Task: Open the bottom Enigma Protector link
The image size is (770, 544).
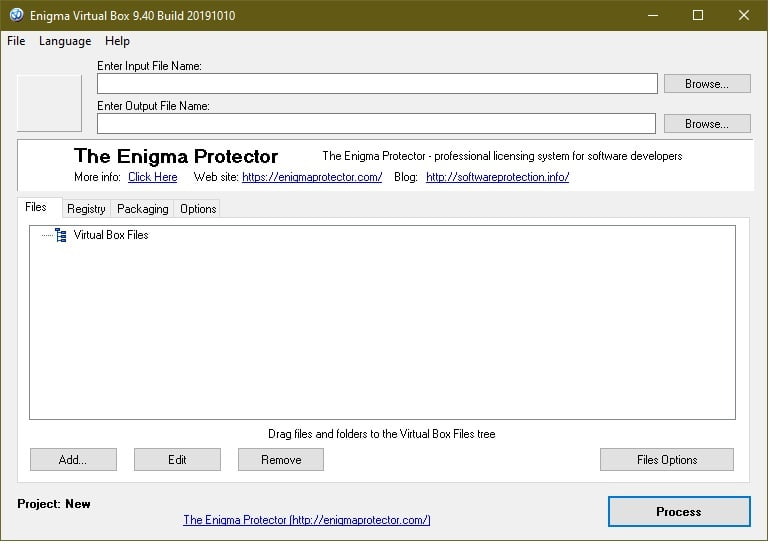Action: [307, 520]
